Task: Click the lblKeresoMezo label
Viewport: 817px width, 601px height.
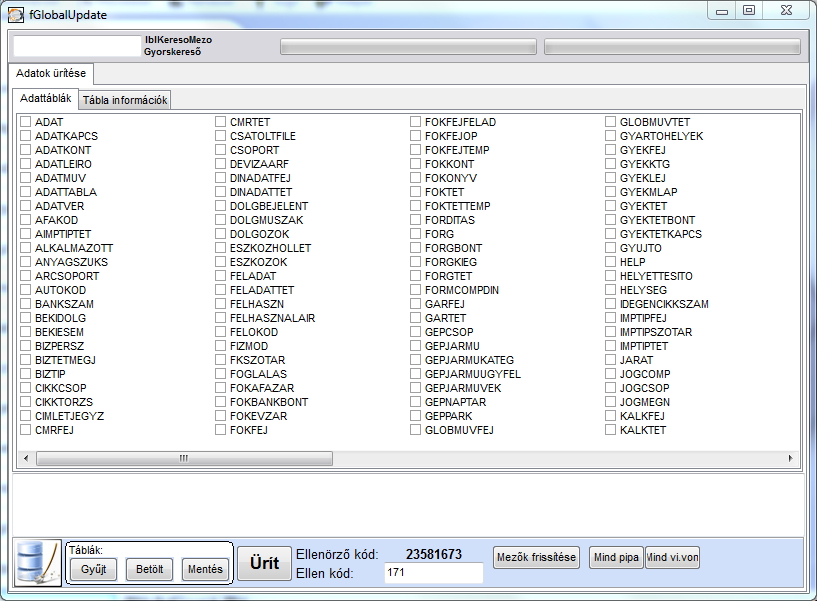Action: tap(178, 40)
